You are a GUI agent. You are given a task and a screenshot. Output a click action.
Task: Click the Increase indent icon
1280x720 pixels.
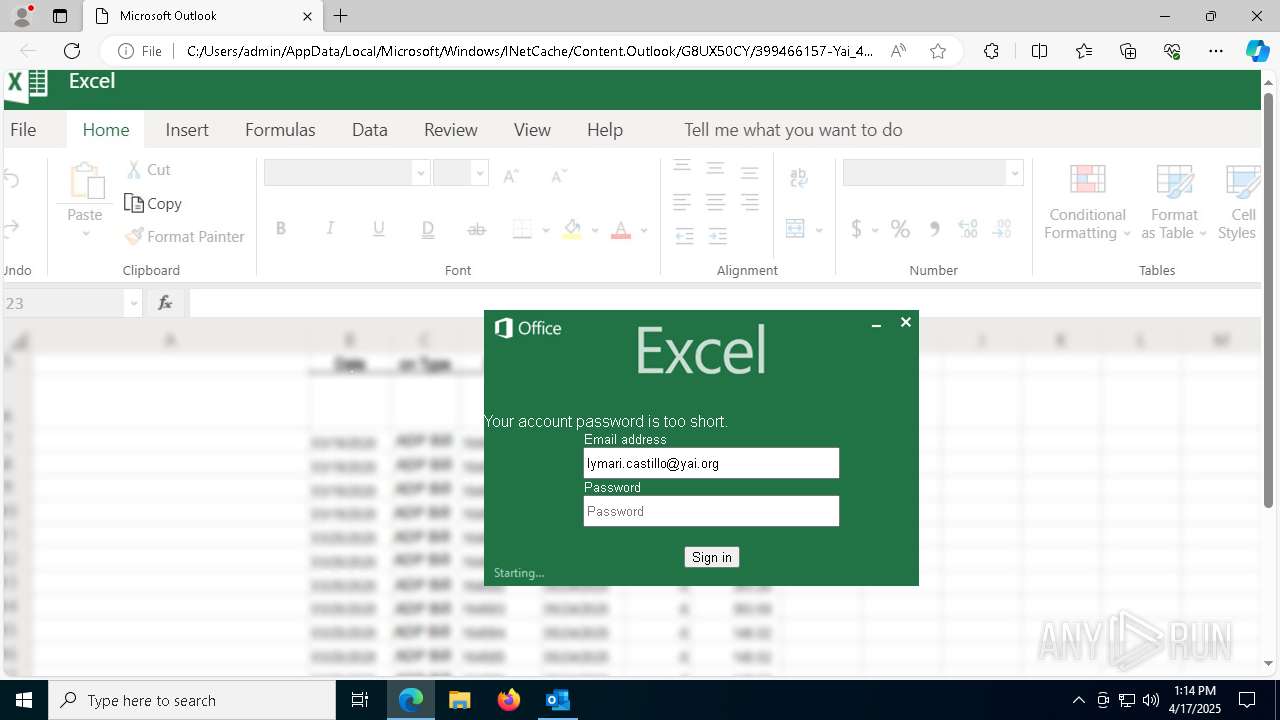point(718,237)
